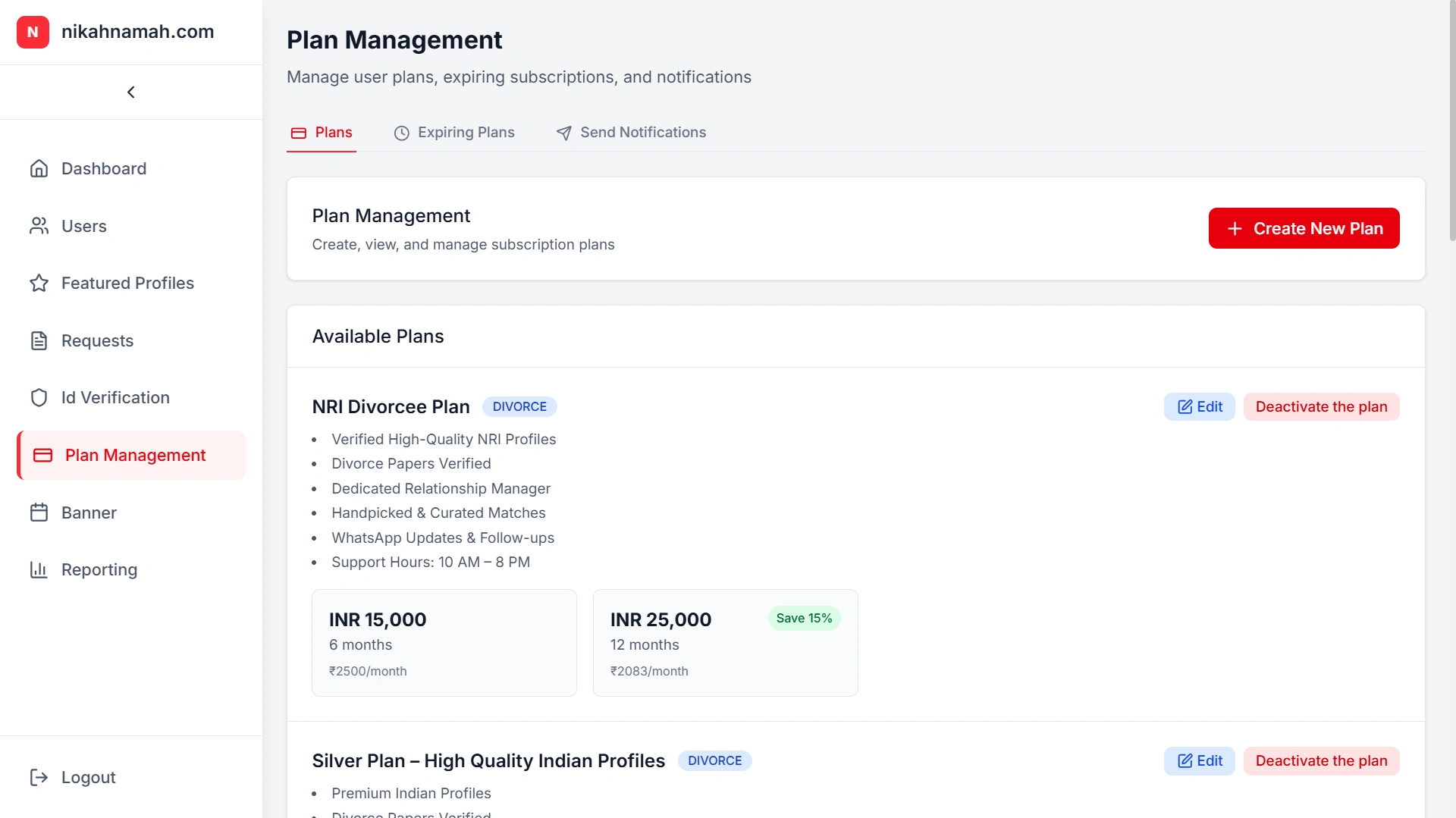Select the Users icon in the sidebar
The height and width of the screenshot is (818, 1456).
tap(39, 226)
